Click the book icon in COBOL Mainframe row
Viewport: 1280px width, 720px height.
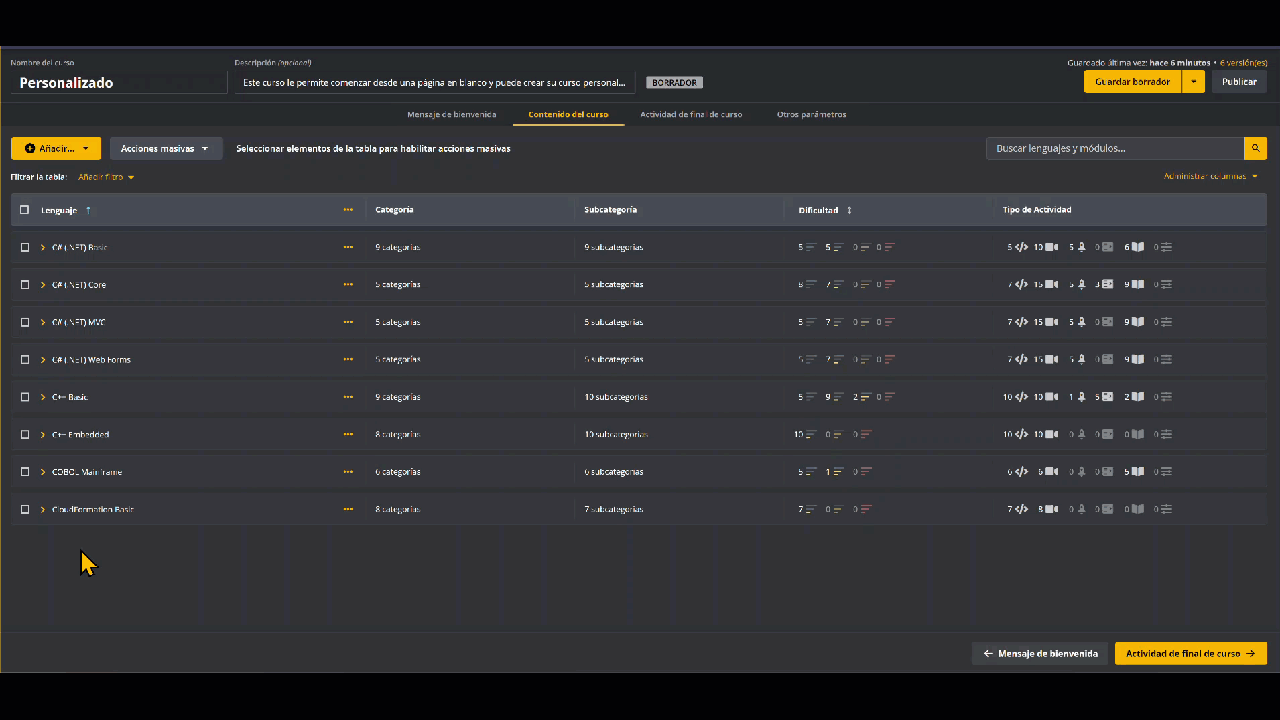coord(1137,472)
